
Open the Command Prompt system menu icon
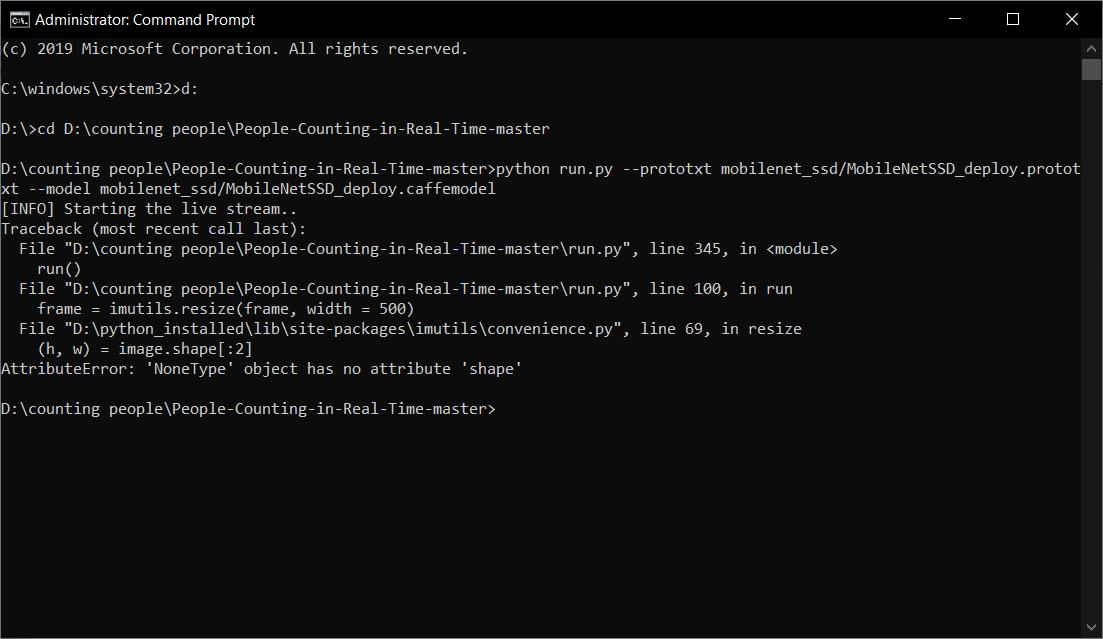[x=14, y=19]
